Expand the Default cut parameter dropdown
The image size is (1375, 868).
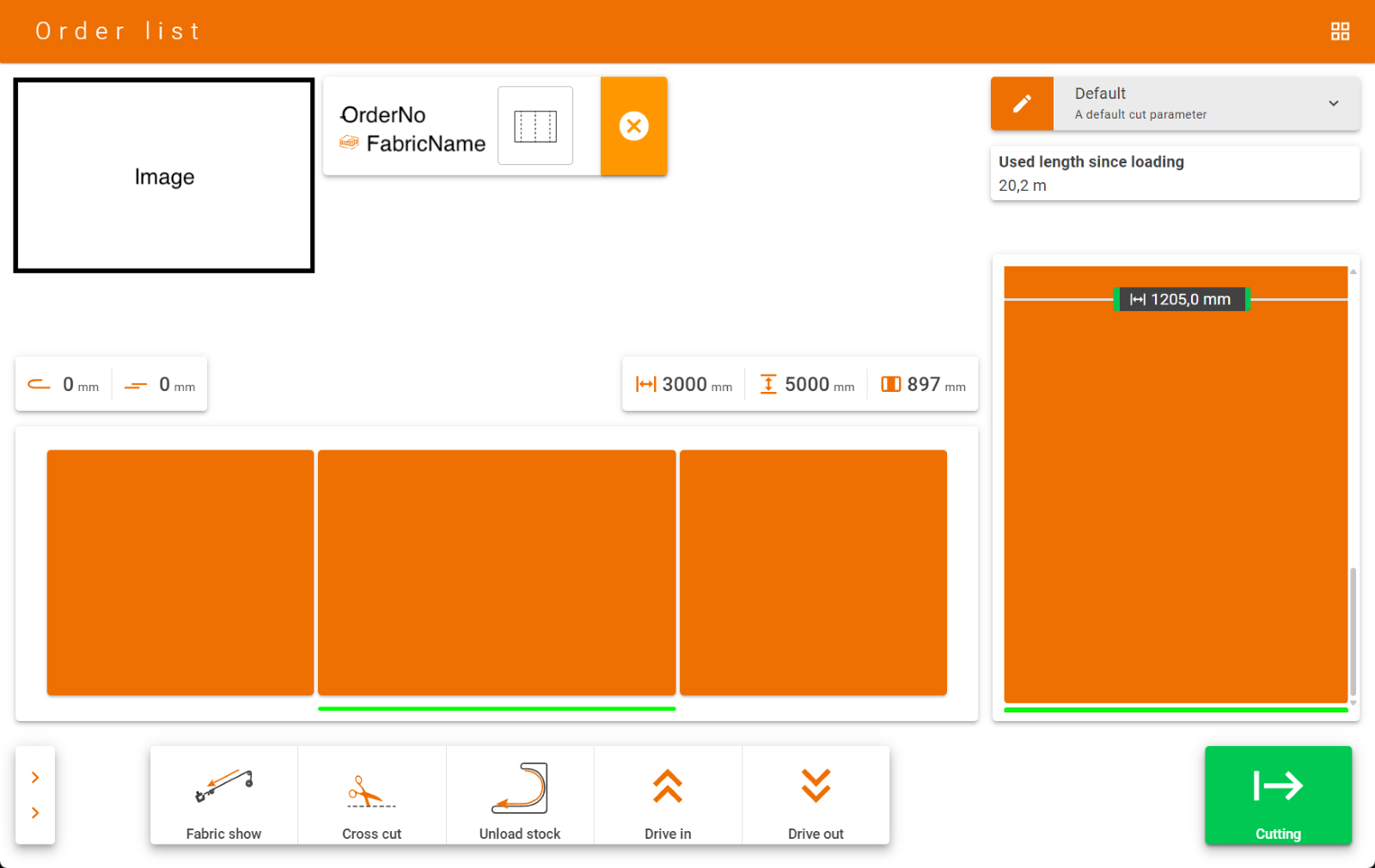pyautogui.click(x=1333, y=103)
